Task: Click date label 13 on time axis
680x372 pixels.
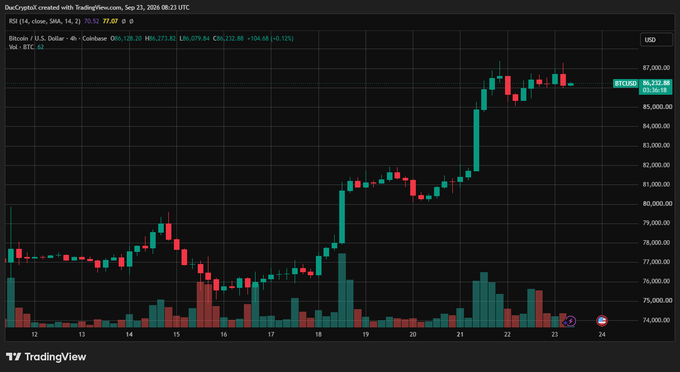Action: click(82, 335)
